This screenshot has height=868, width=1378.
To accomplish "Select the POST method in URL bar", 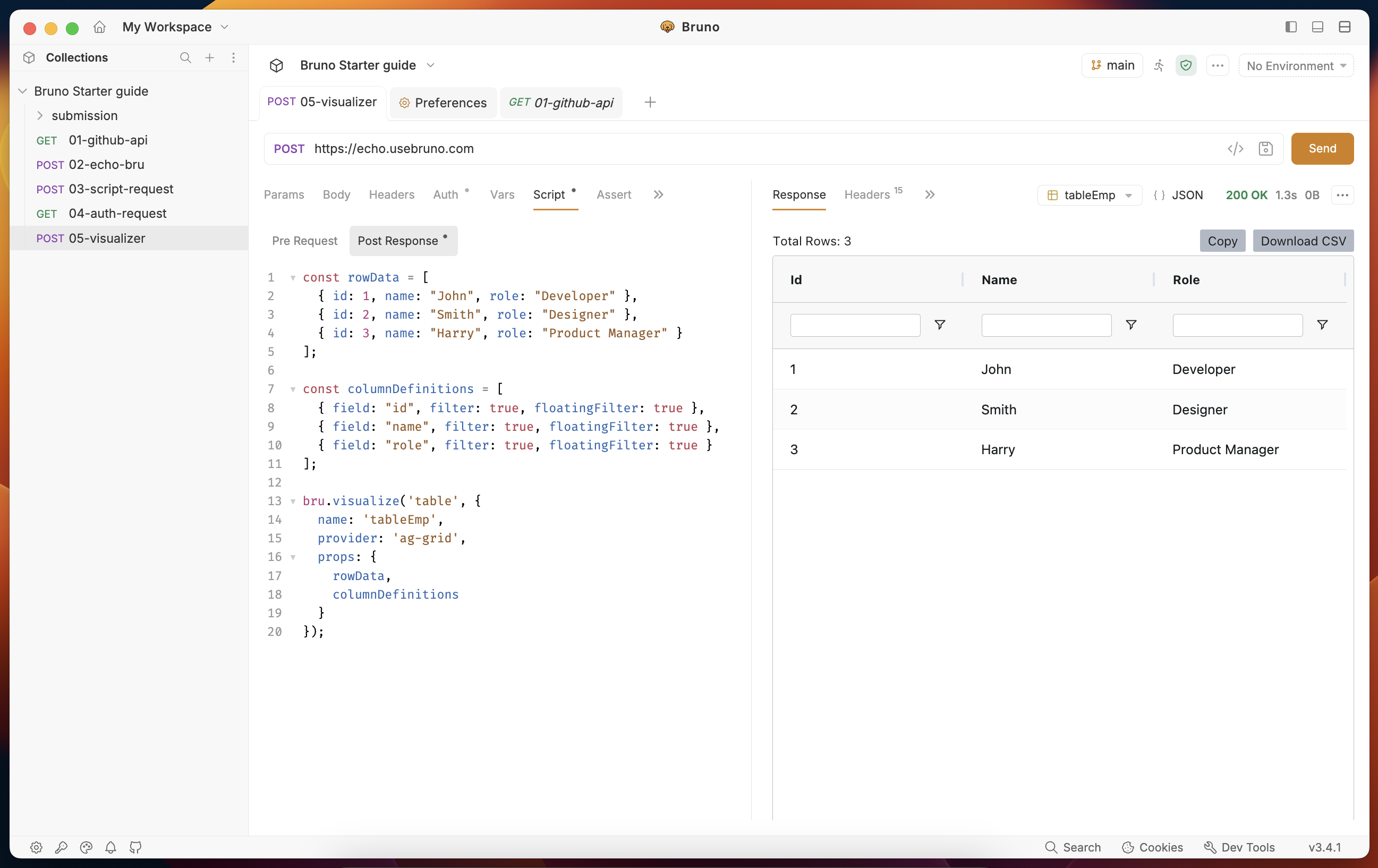I will (x=289, y=149).
